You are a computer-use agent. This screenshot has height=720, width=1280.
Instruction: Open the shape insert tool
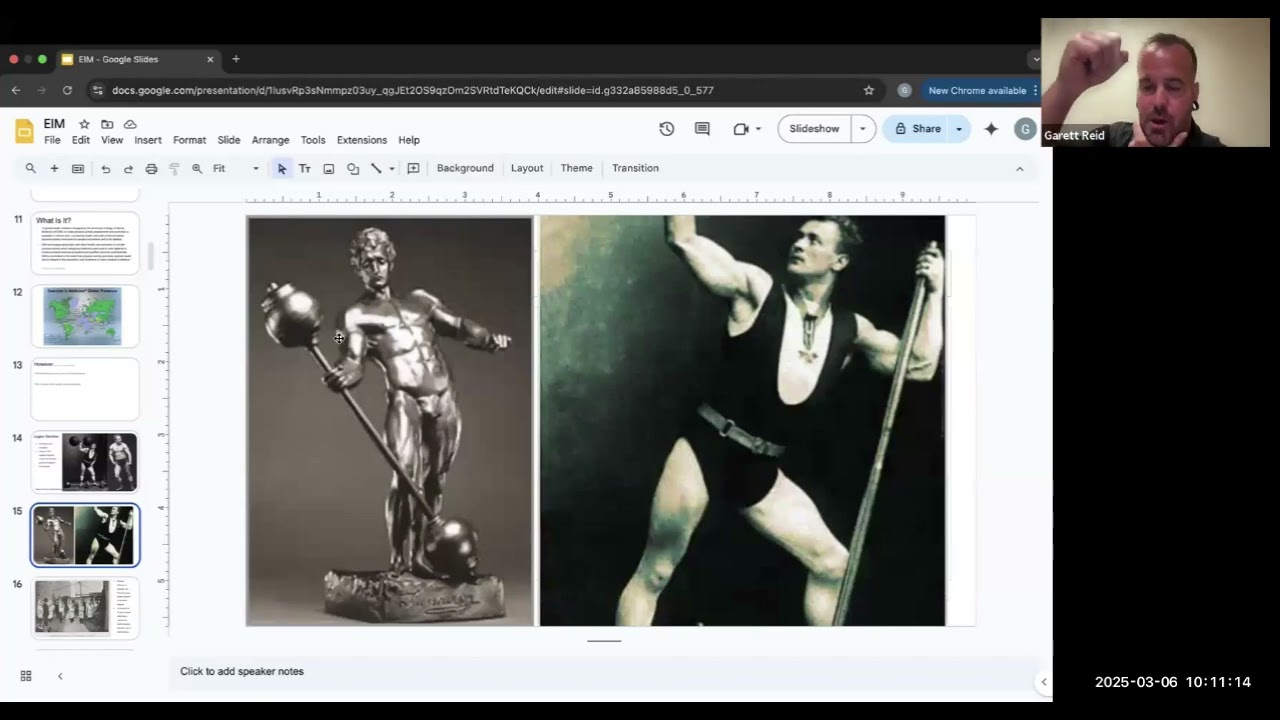tap(353, 169)
